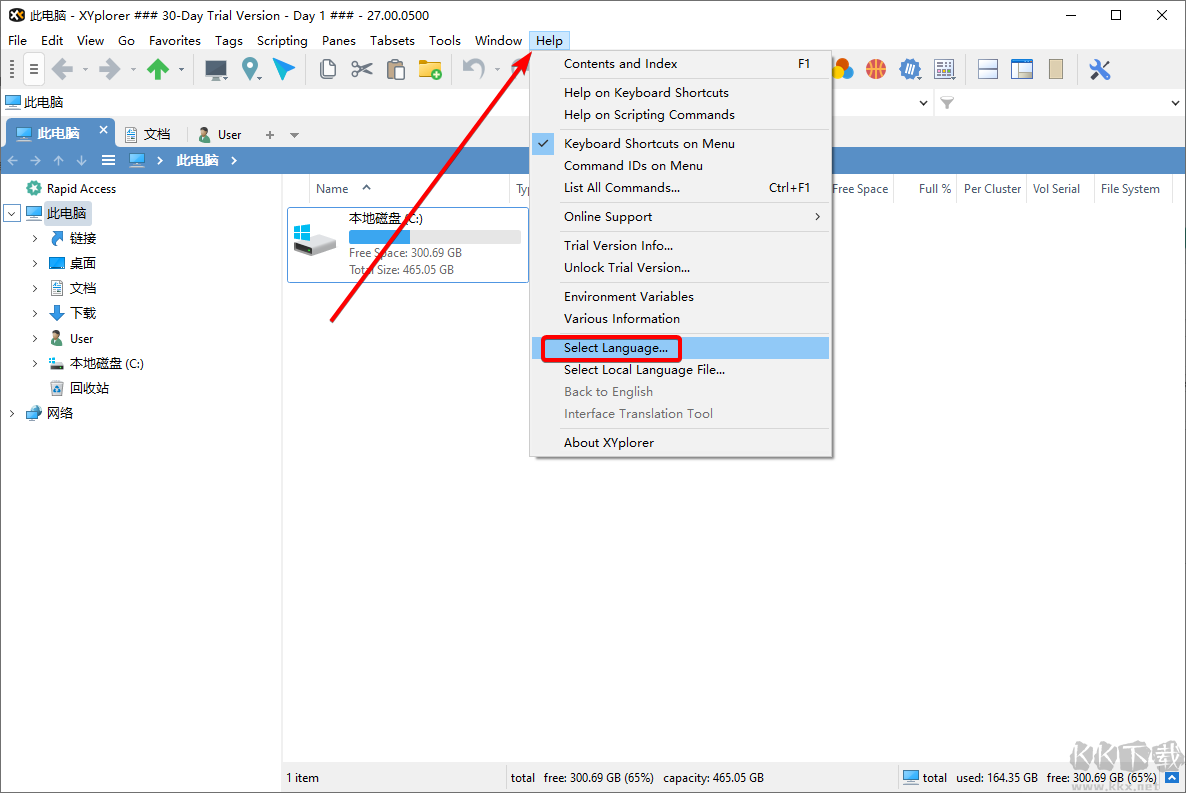Click the Windows drive icon for 本地磁盘 (C:)

pyautogui.click(x=314, y=240)
